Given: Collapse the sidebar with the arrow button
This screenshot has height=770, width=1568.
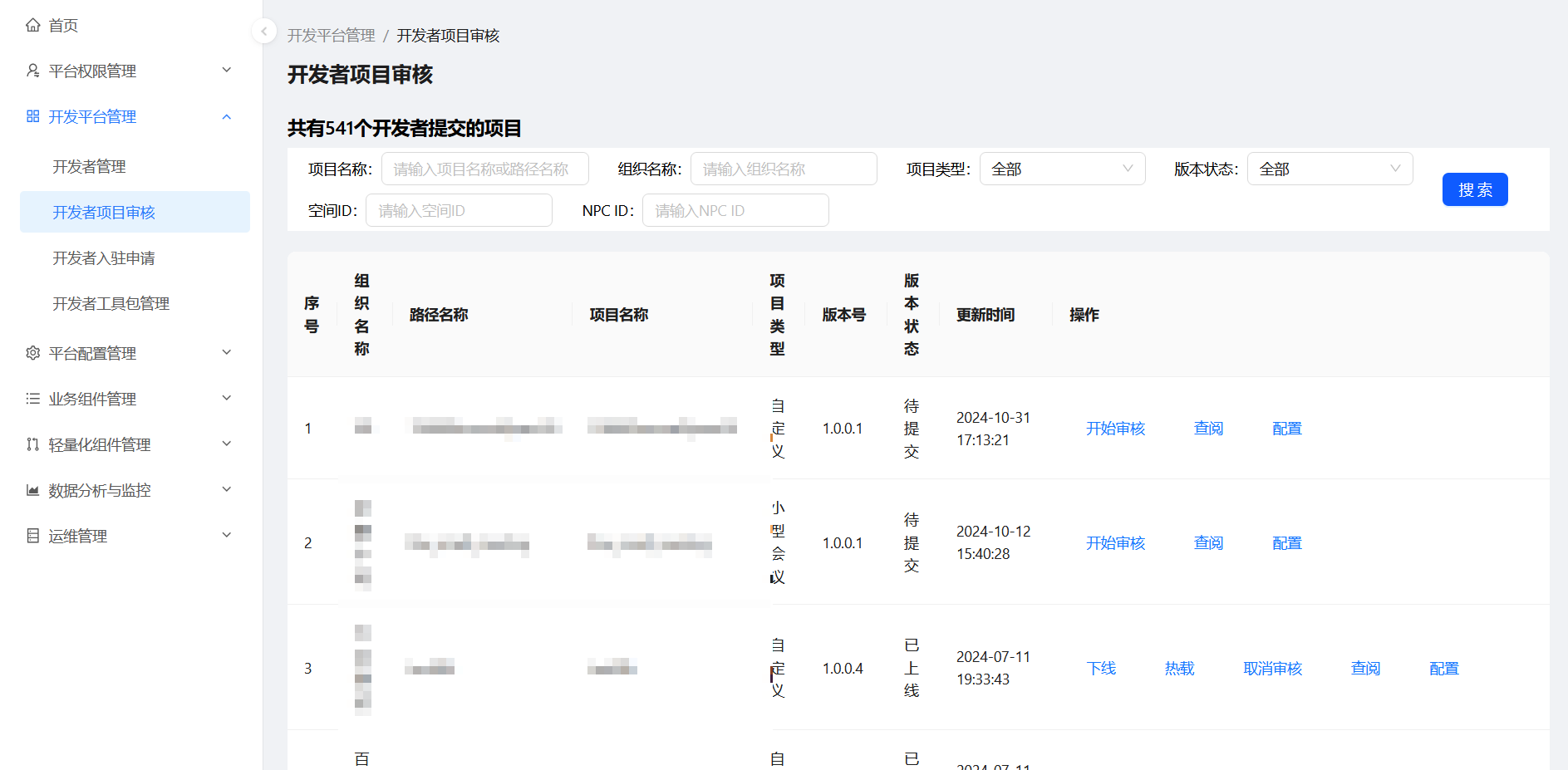Looking at the screenshot, I should coord(263,32).
